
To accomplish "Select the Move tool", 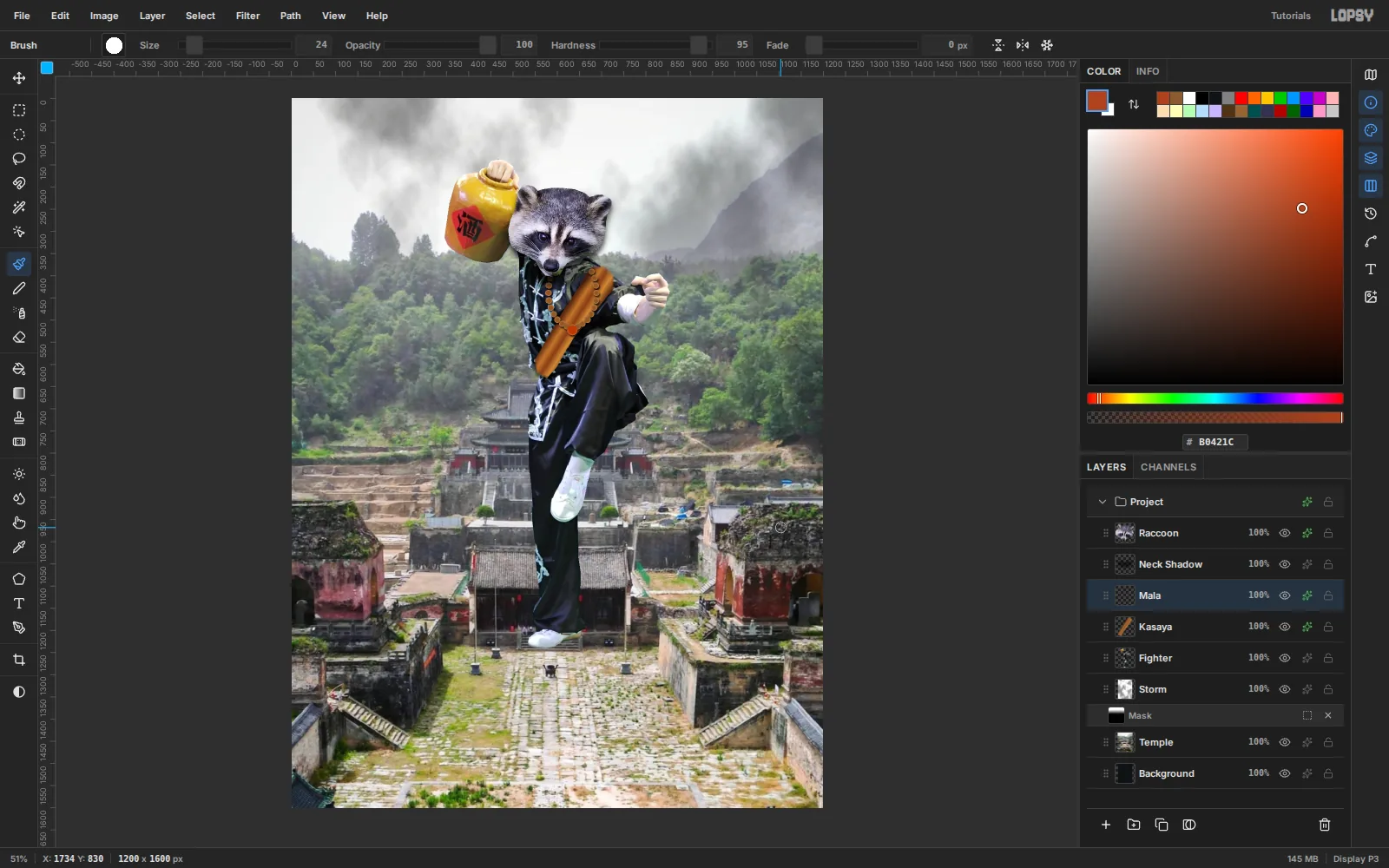I will 19,78.
